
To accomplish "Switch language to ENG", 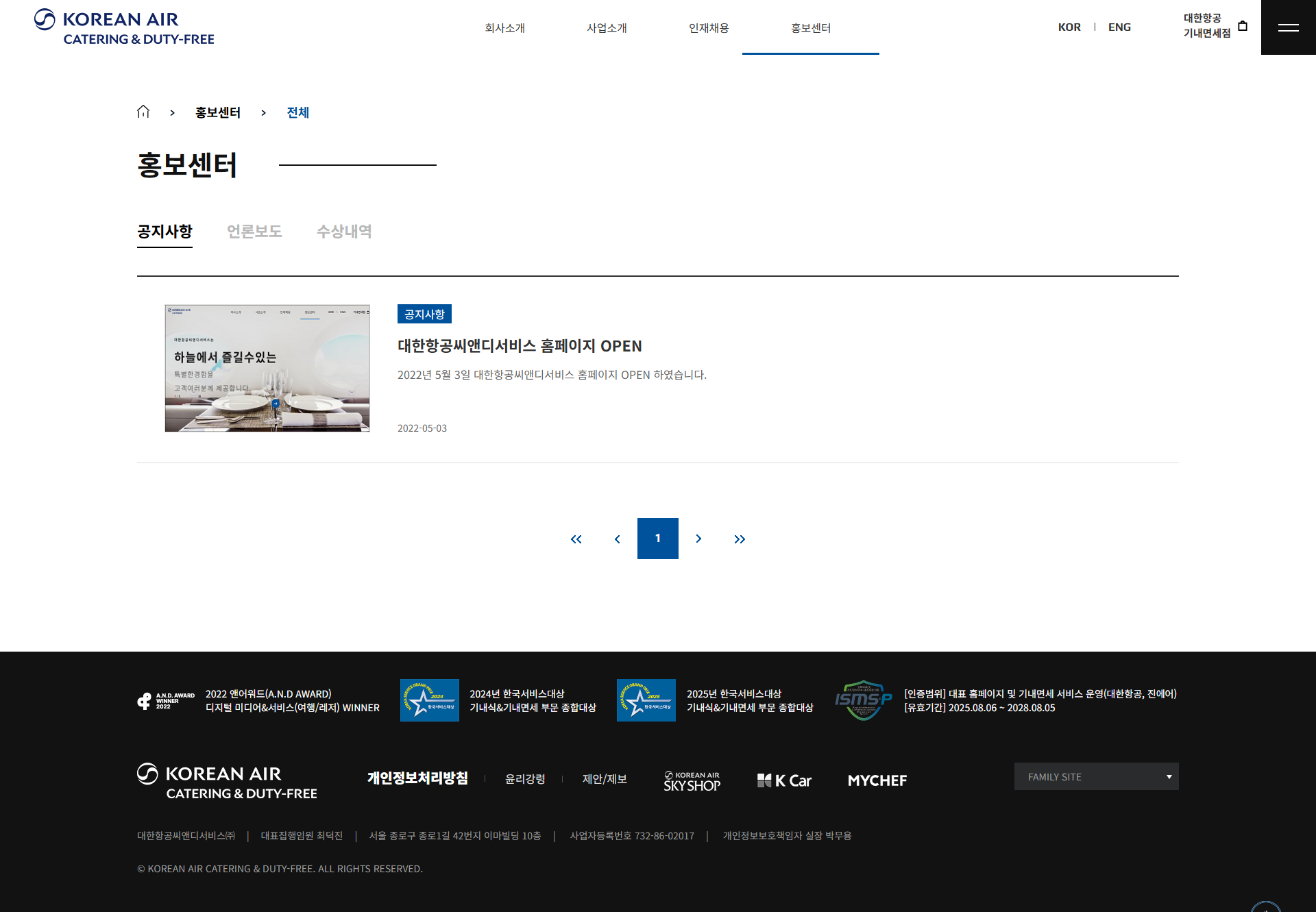I will coord(1119,27).
